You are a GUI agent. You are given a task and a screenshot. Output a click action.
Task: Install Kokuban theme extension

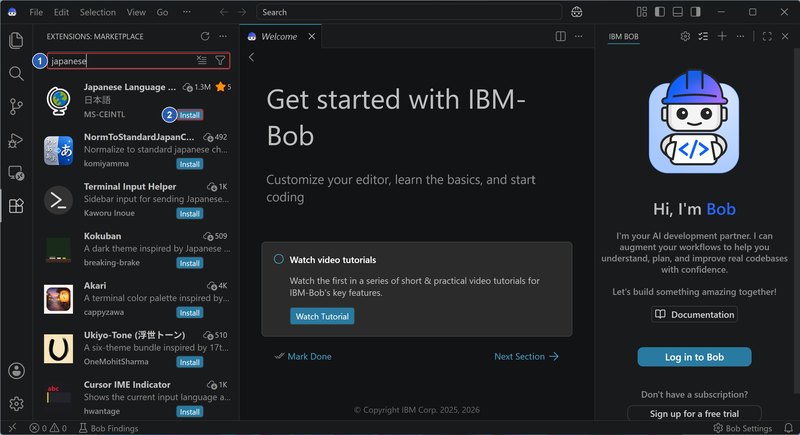point(190,263)
